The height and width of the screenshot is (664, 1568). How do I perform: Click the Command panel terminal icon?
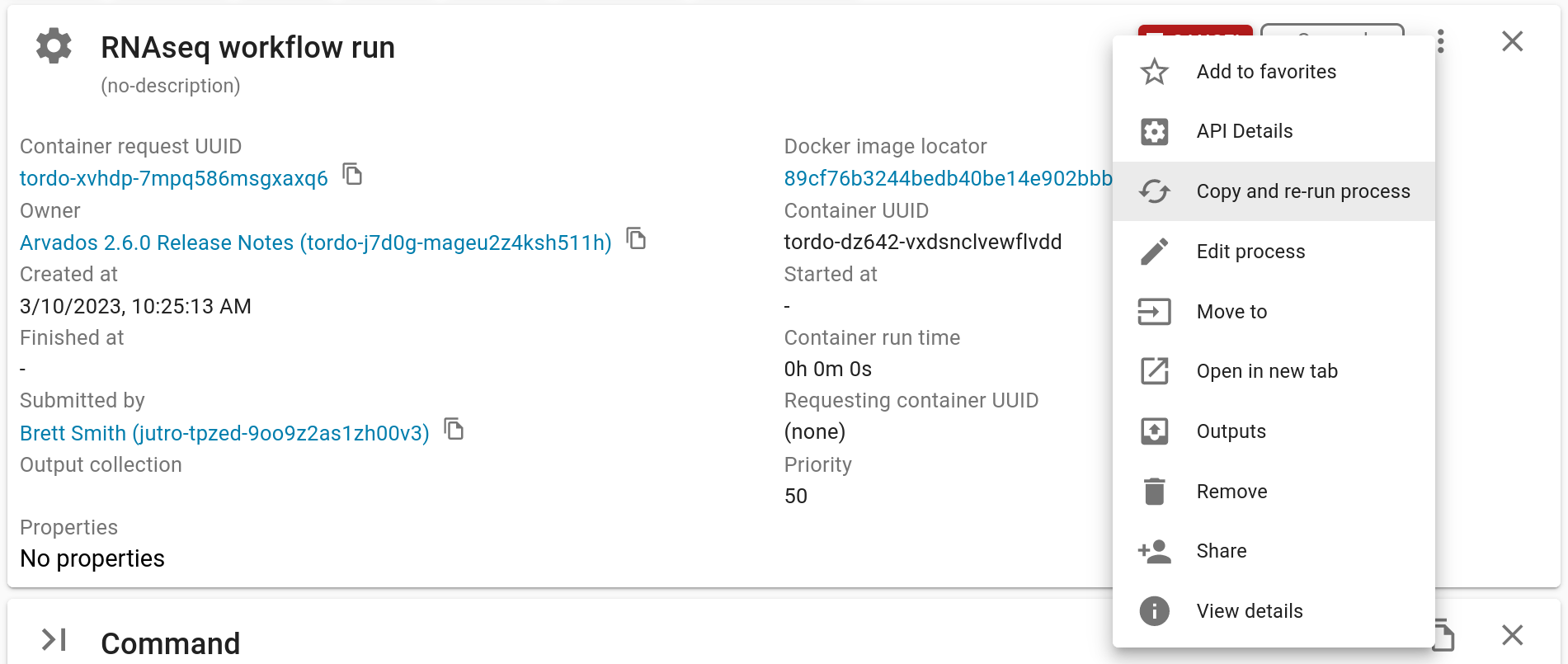(54, 640)
